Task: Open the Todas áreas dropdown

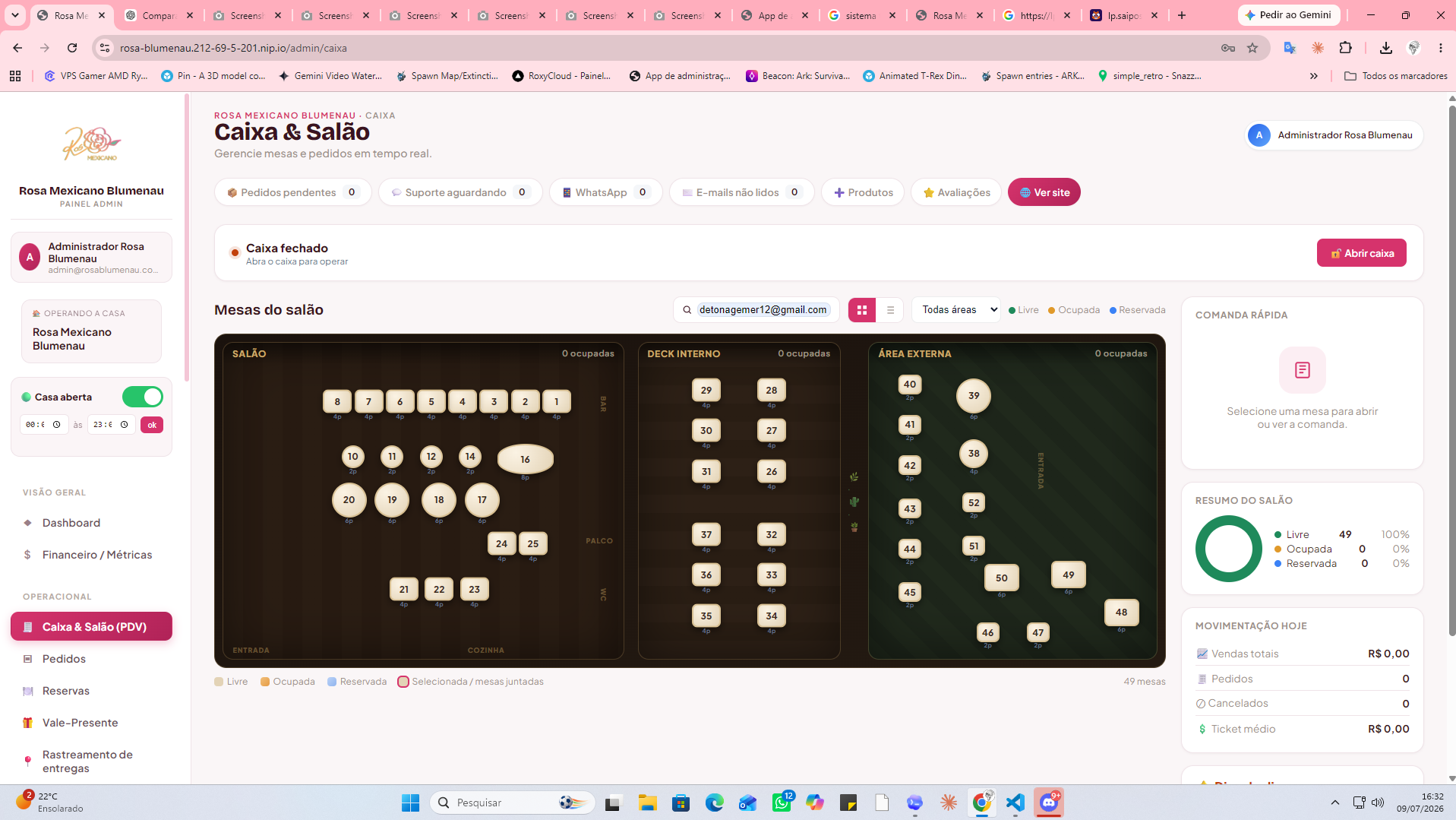Action: point(956,310)
